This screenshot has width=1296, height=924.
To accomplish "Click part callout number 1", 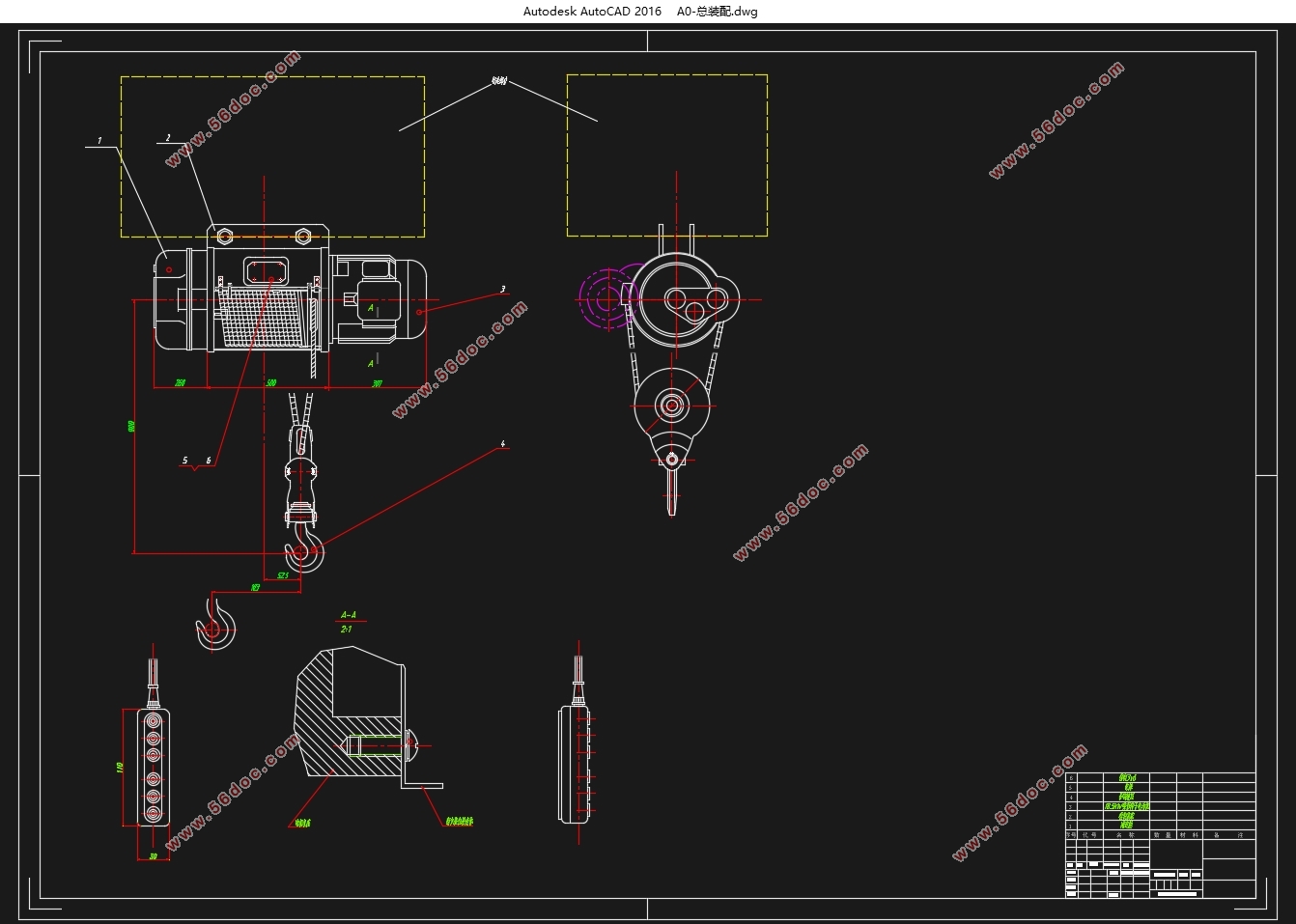I will point(99,141).
